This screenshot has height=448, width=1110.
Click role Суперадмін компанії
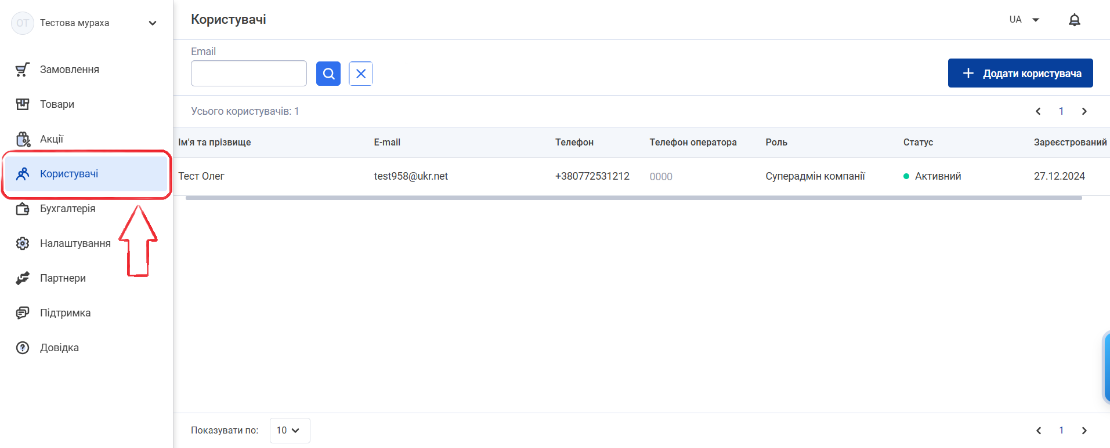click(x=816, y=176)
